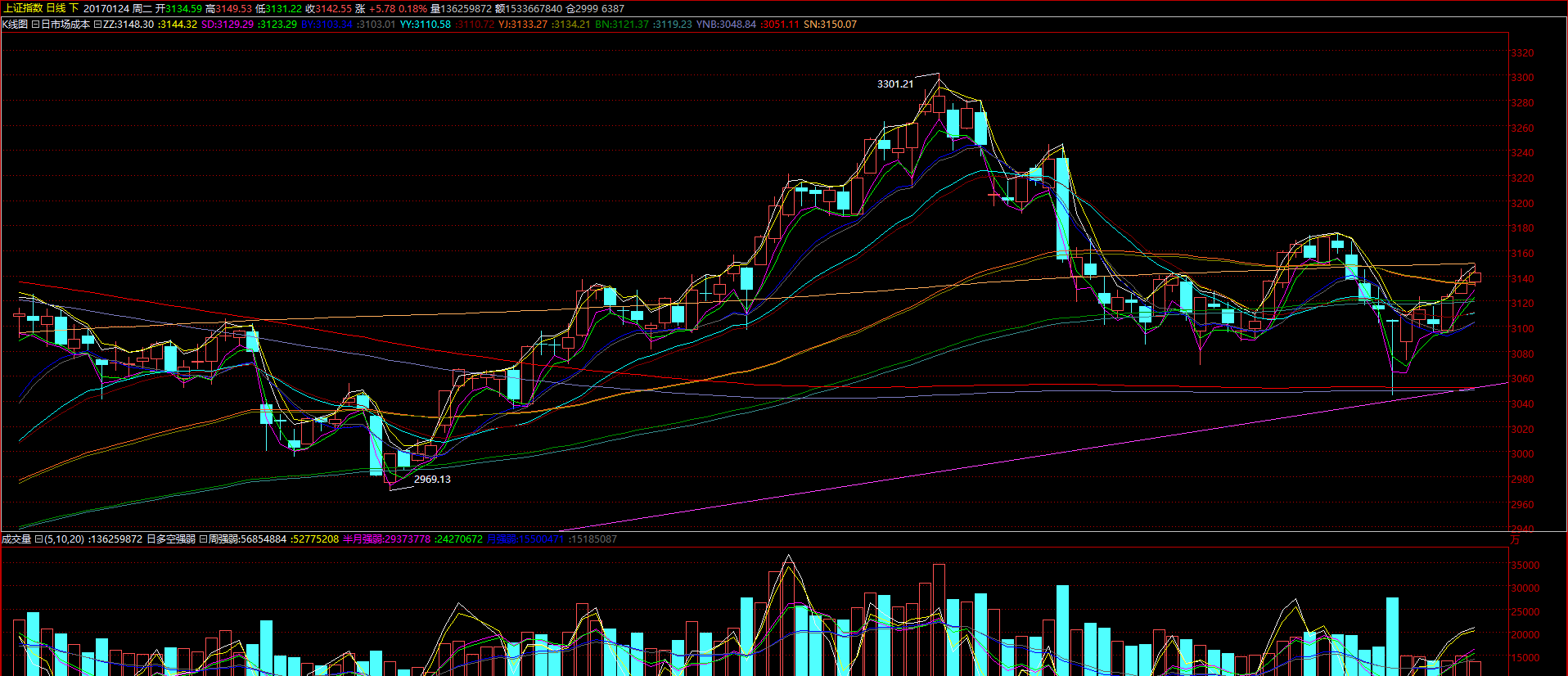Click the 周强弱:56854884 value
1568x676 pixels.
(x=248, y=539)
